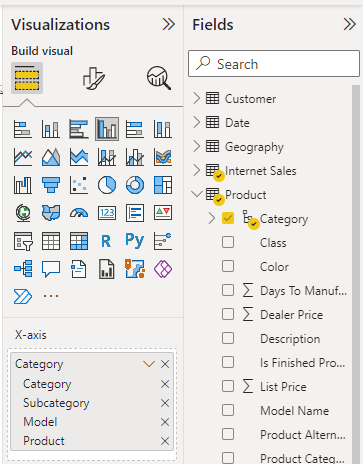Select the Power Apps visual
This screenshot has height=464, width=363.
point(163,269)
